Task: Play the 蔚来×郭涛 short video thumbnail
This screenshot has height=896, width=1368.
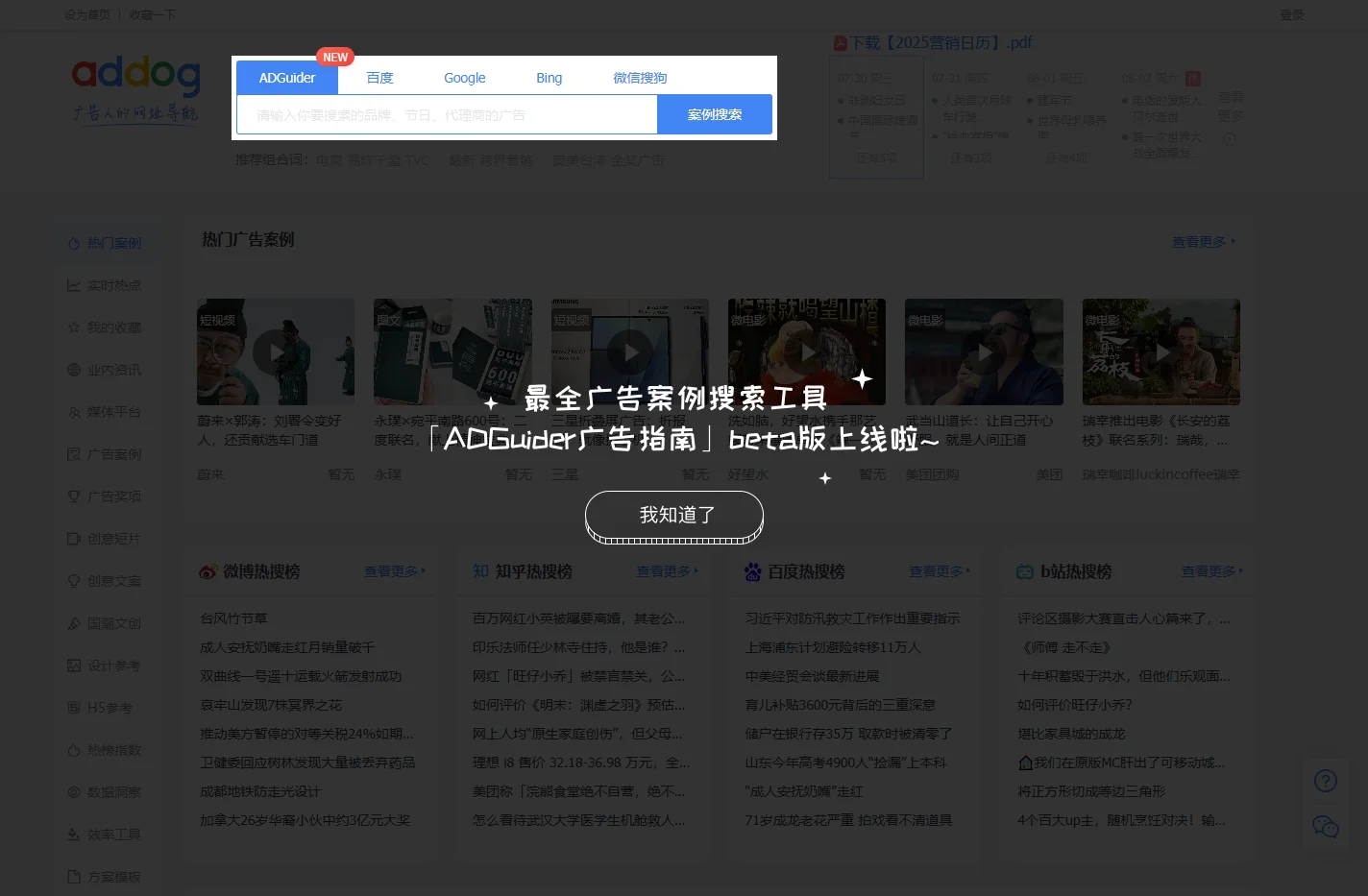Action: pyautogui.click(x=276, y=351)
